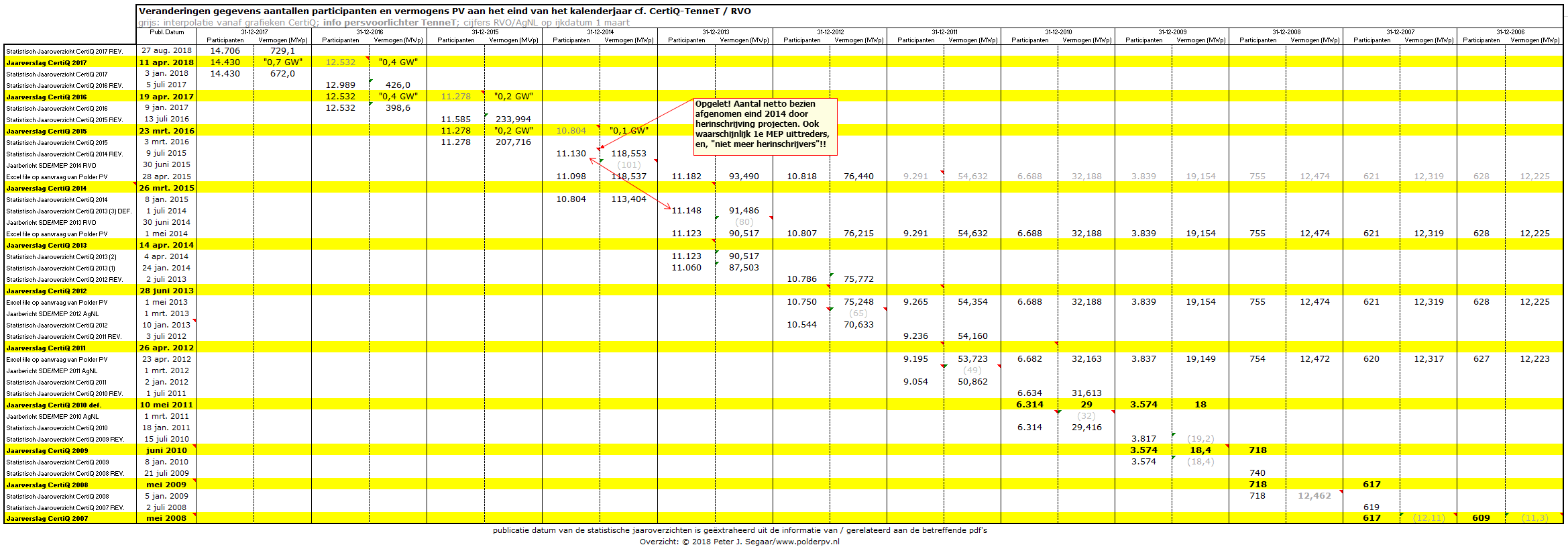Select the bold grey value '12,462'
Viewport: 1568px width, 549px height.
(x=1314, y=496)
